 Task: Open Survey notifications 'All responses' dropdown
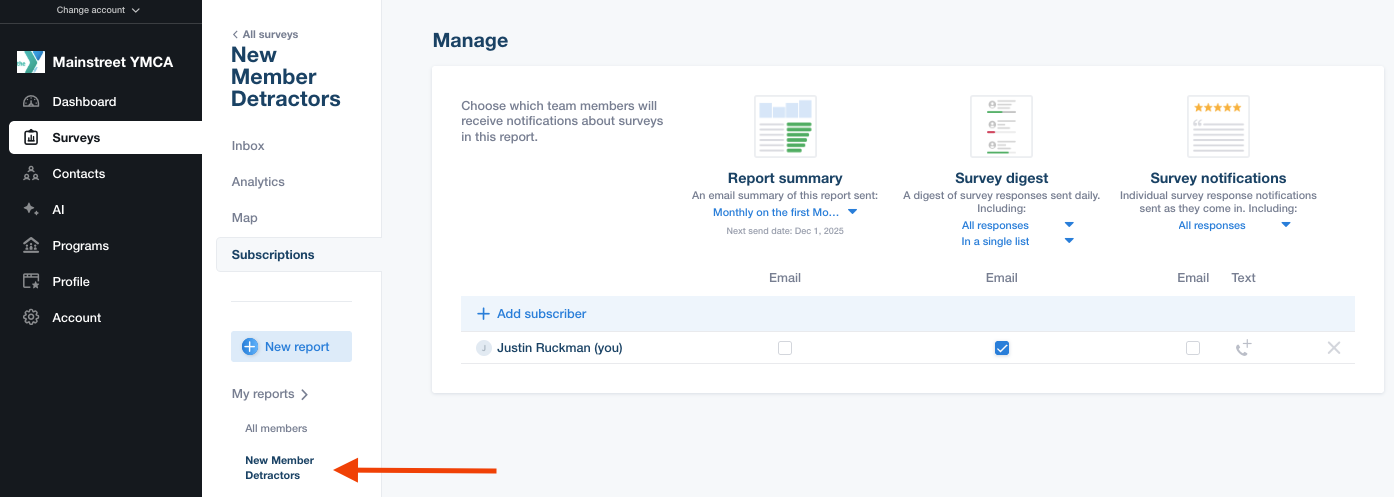(1234, 225)
